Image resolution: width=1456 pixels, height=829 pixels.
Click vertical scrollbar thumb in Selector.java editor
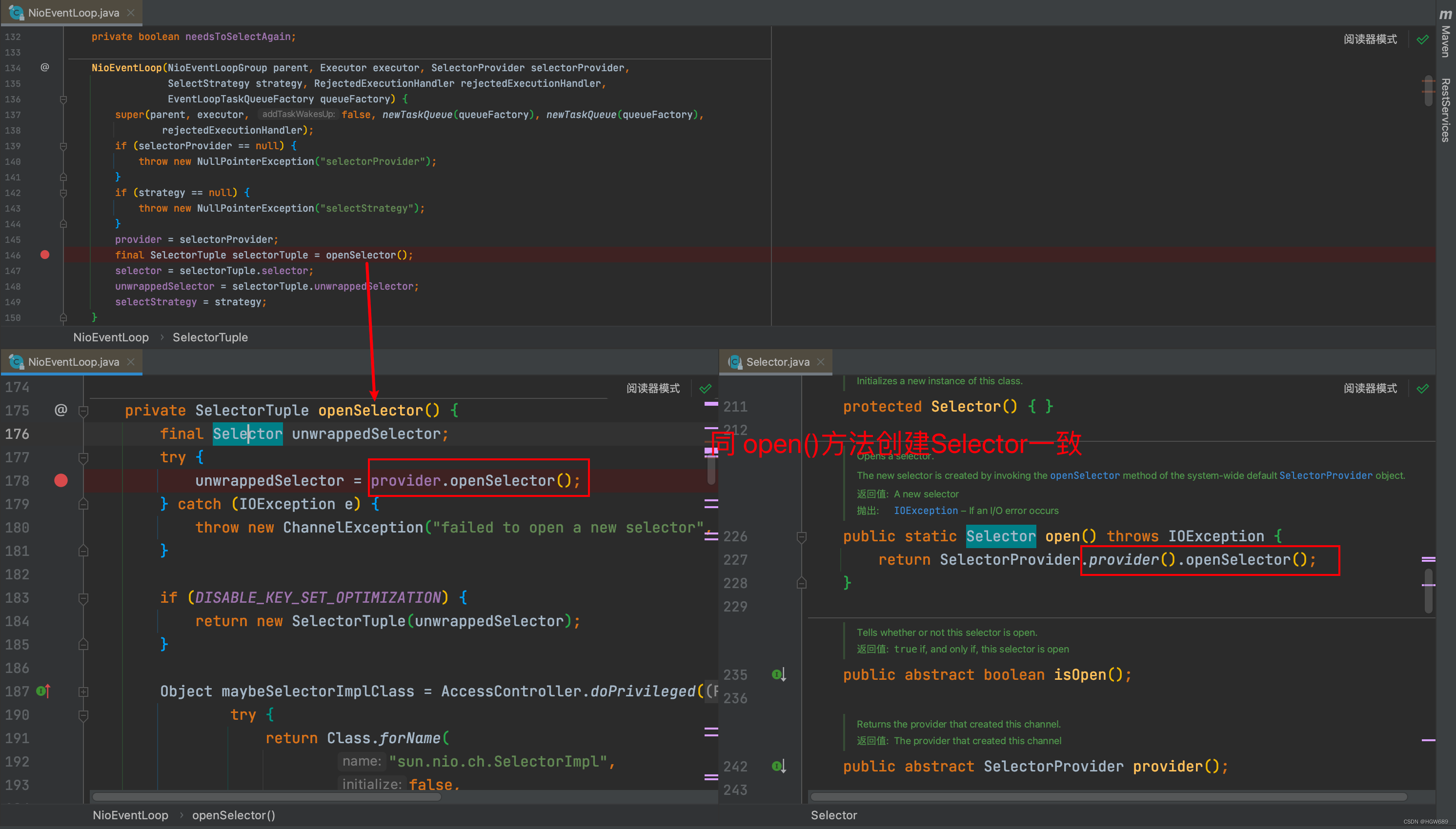1428,590
